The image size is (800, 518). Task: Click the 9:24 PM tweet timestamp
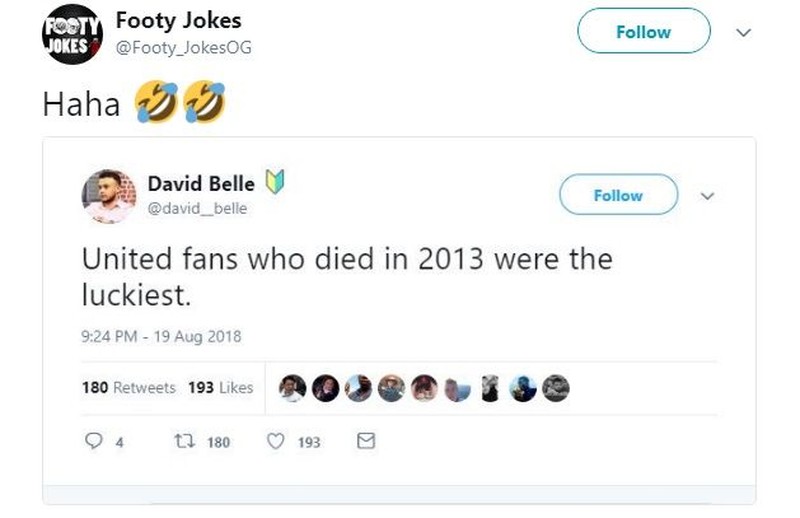pyautogui.click(x=161, y=337)
